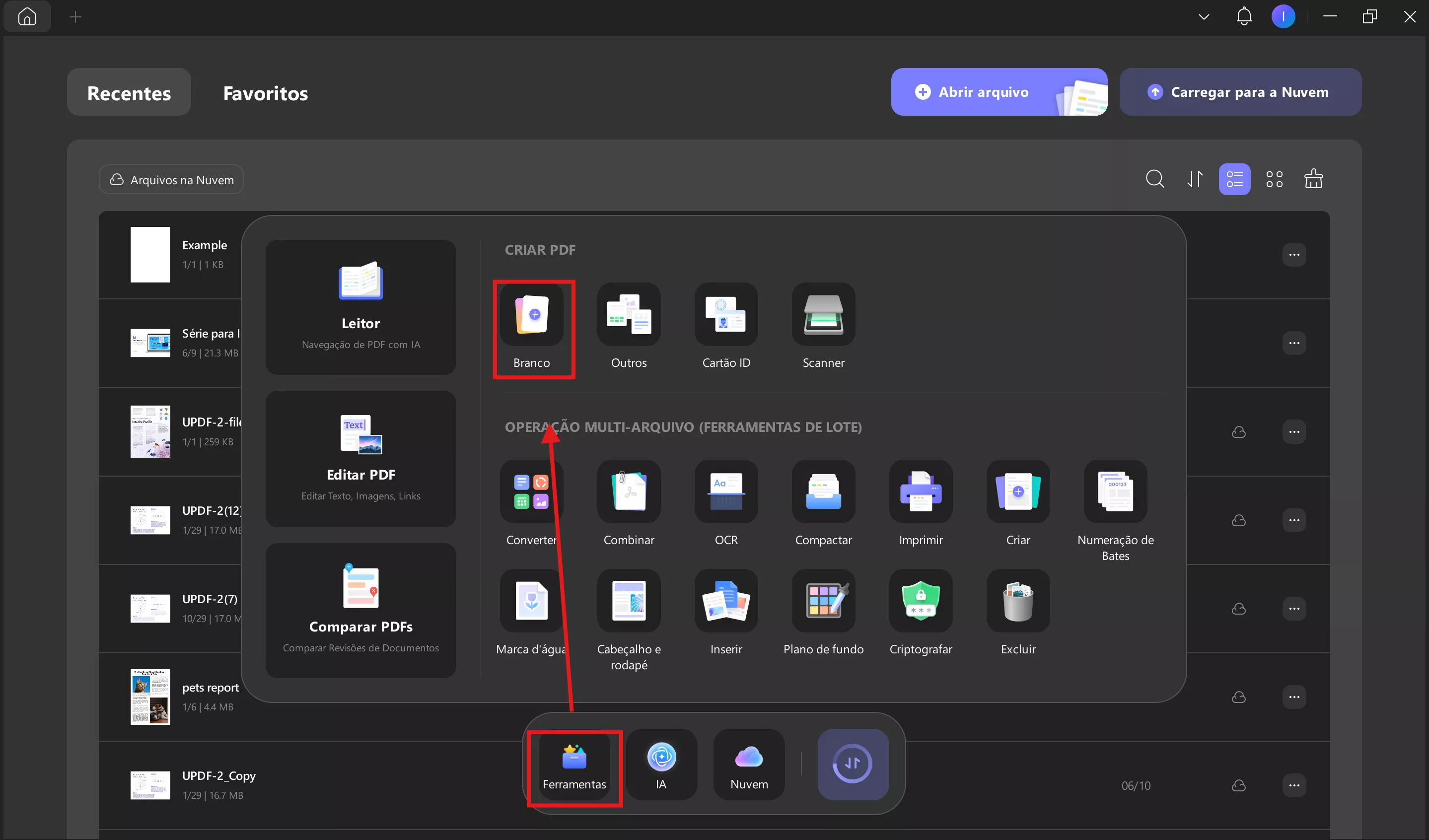
Task: Select the Recentes tab
Action: pos(129,93)
